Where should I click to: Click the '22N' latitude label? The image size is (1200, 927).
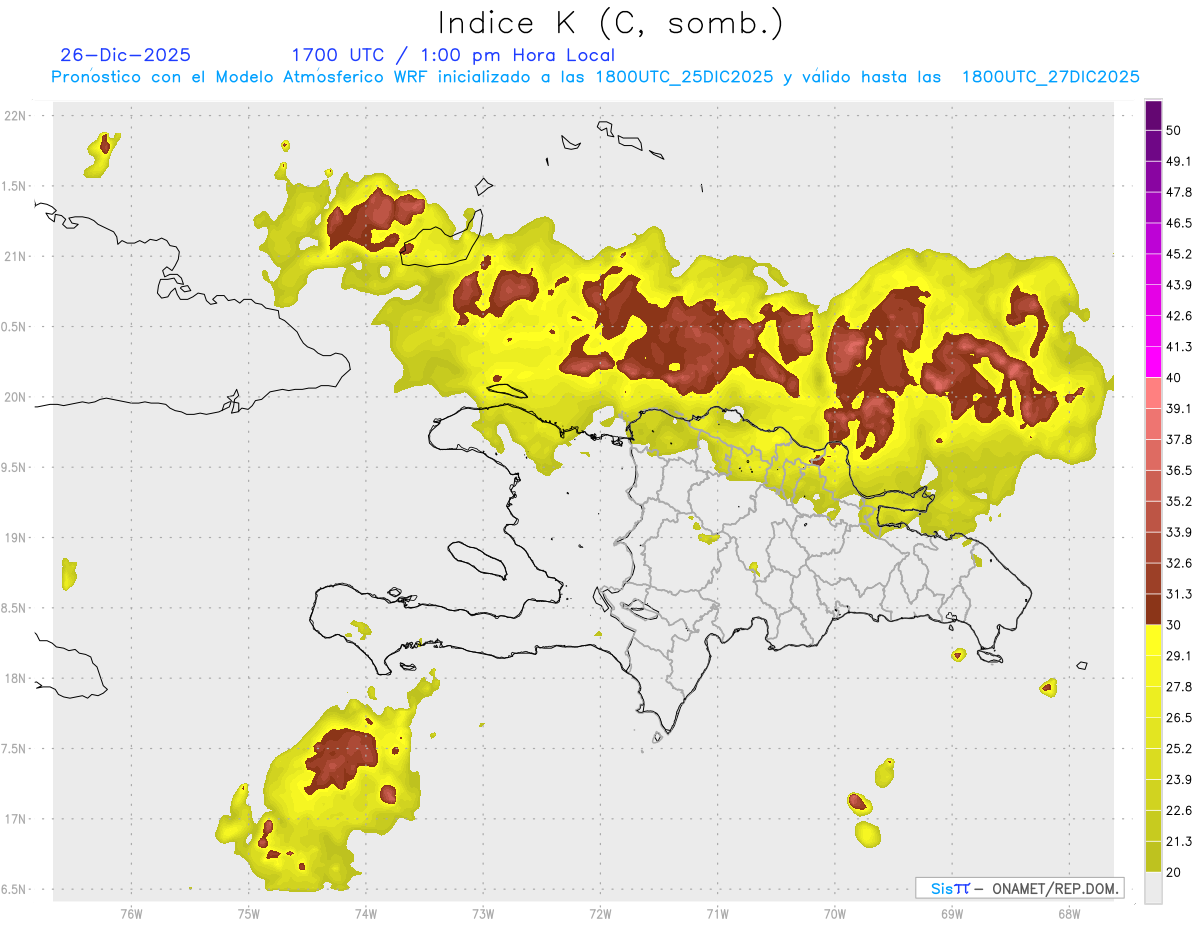click(x=16, y=116)
